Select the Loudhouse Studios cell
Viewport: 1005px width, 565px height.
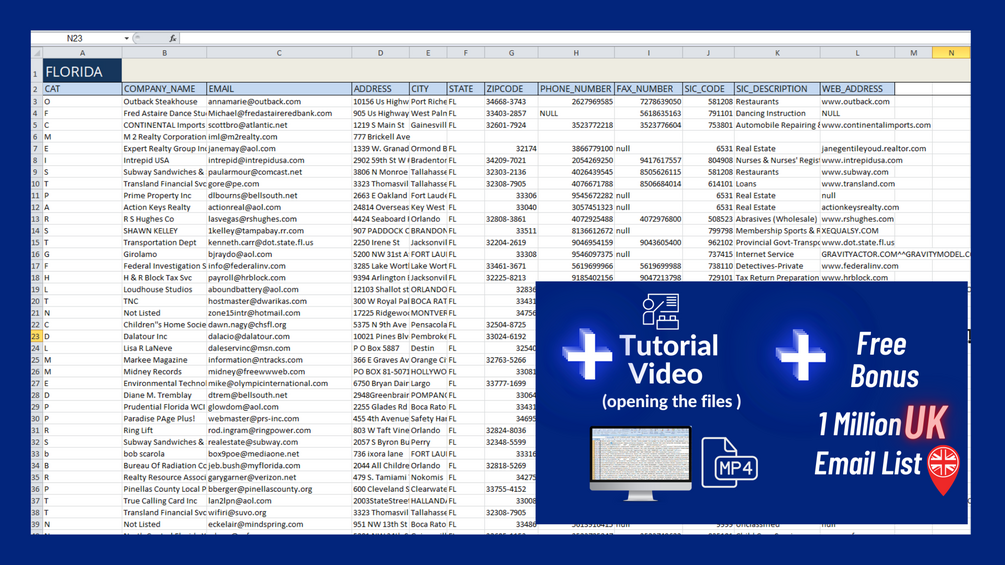(x=164, y=290)
